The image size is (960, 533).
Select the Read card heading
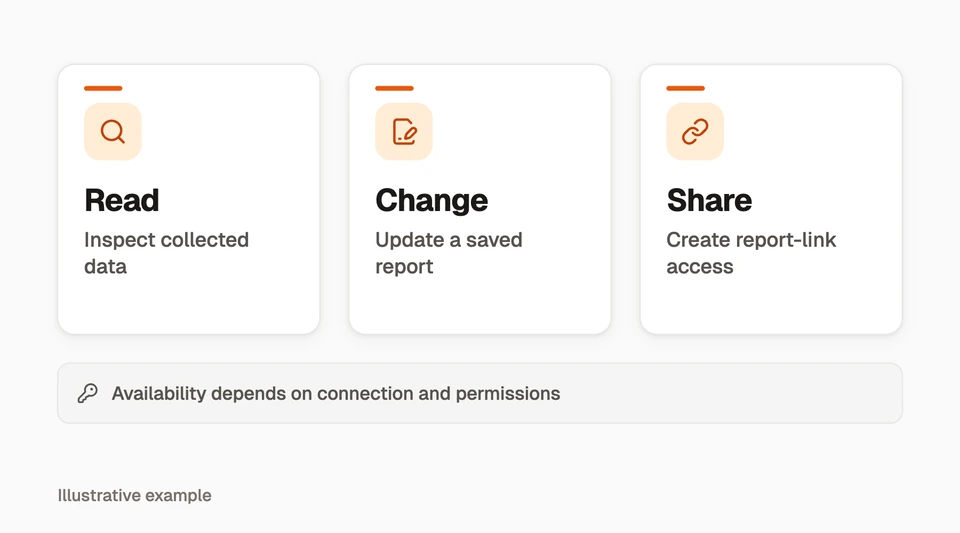(x=122, y=200)
